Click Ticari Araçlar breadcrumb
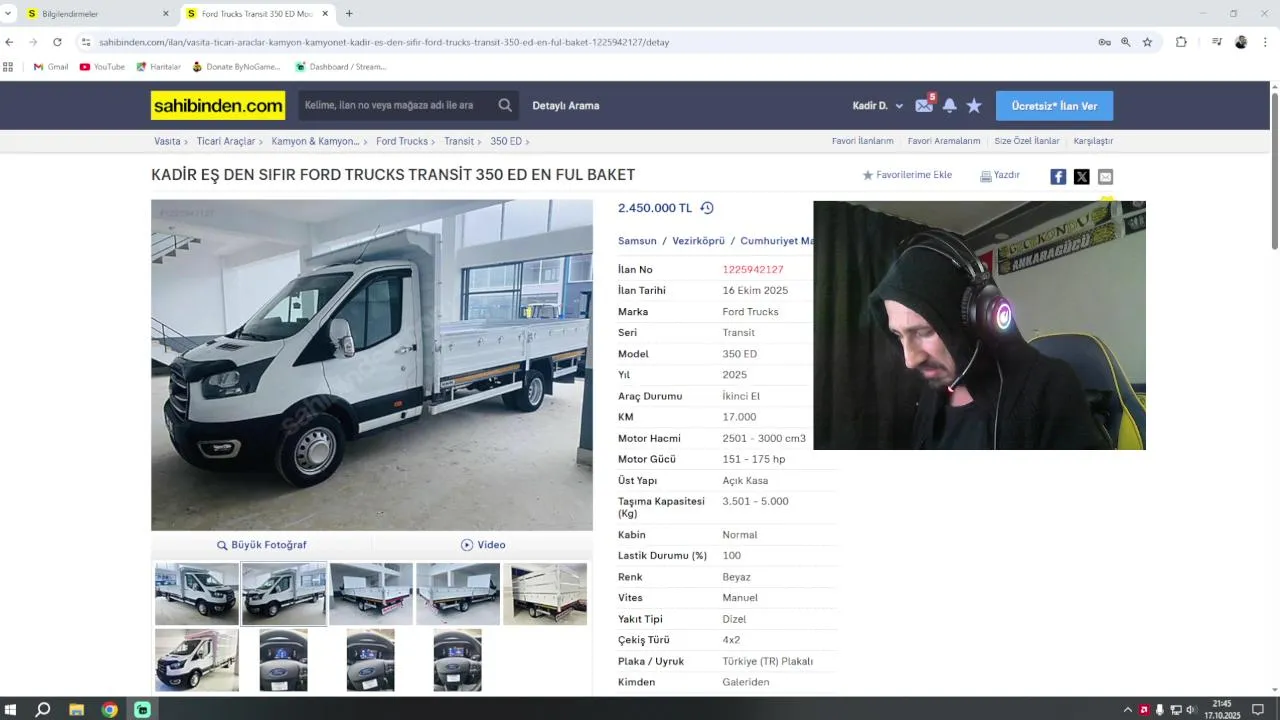Image resolution: width=1280 pixels, height=720 pixels. [x=226, y=141]
